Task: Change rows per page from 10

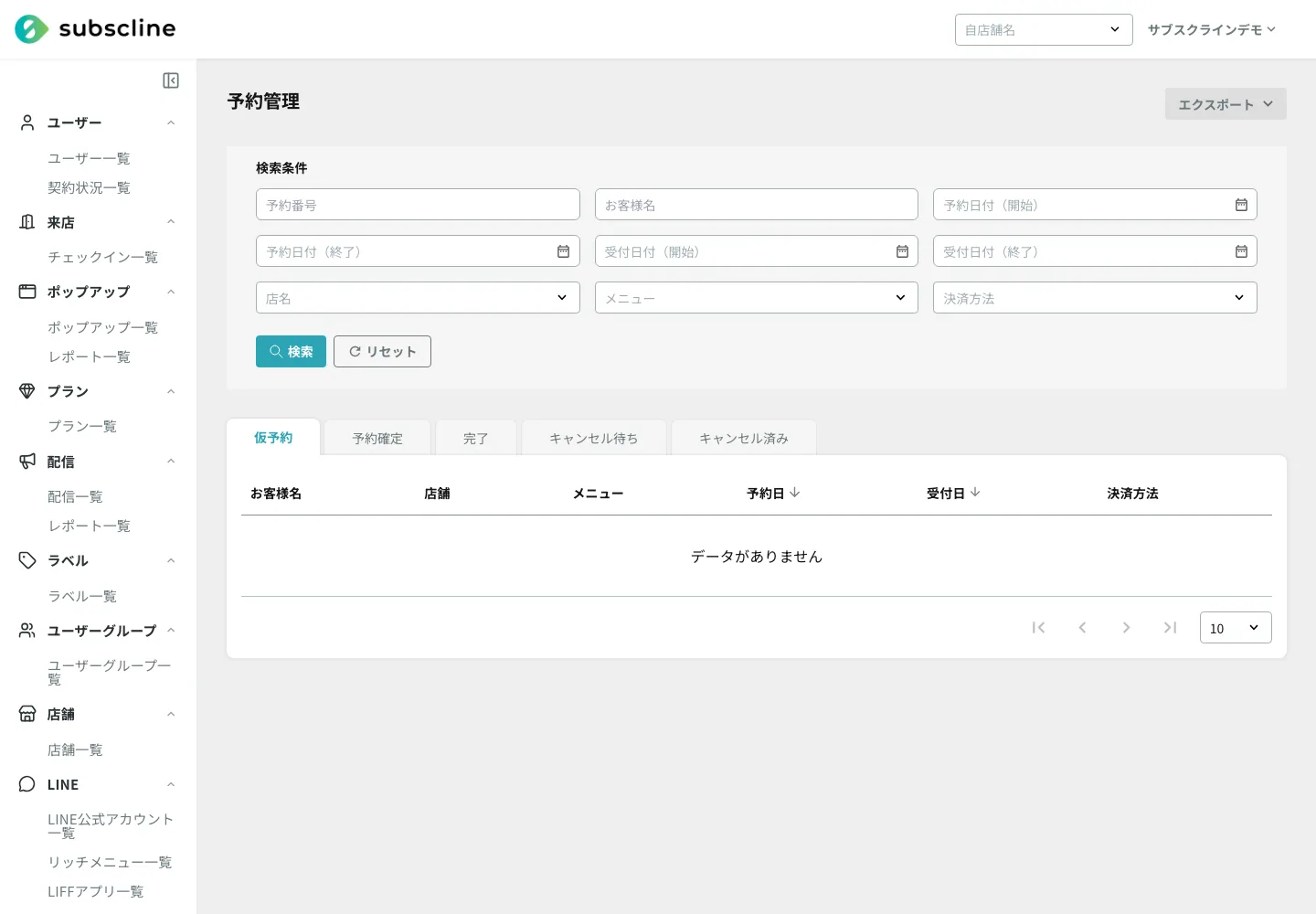Action: [1236, 628]
